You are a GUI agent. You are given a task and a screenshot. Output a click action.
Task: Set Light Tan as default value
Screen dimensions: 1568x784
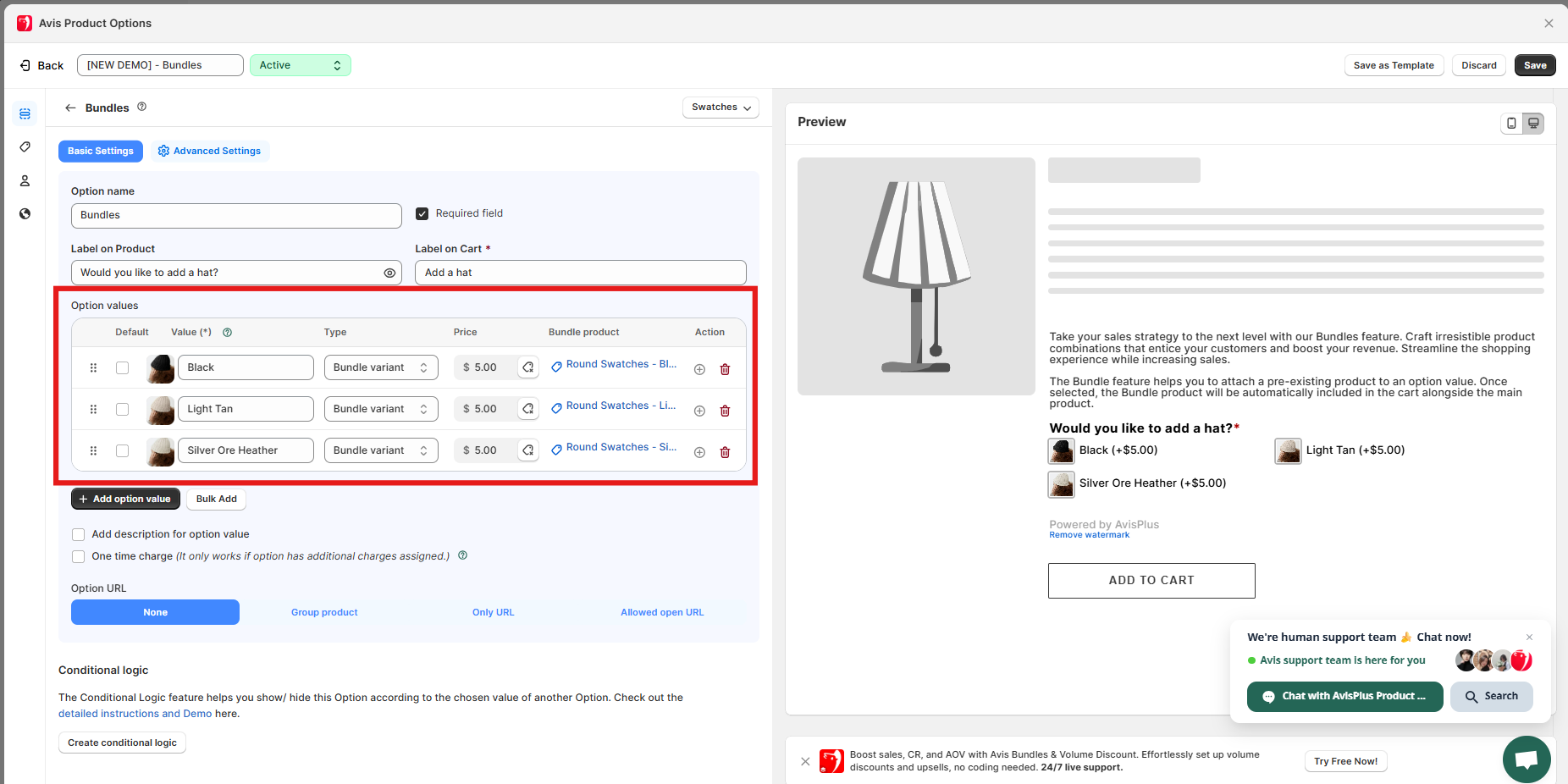click(x=123, y=410)
